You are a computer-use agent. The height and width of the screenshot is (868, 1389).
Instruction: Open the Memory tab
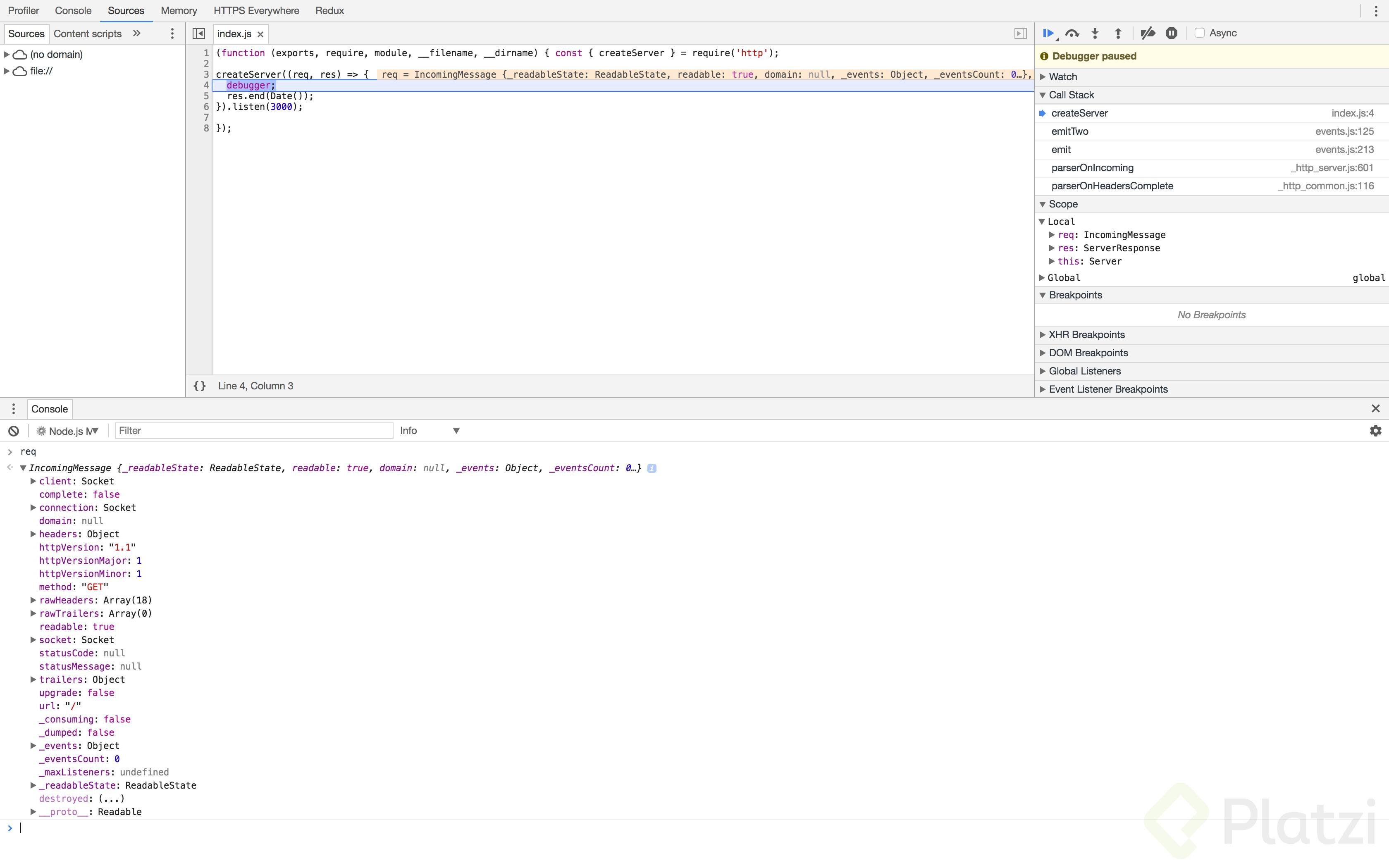click(x=179, y=10)
